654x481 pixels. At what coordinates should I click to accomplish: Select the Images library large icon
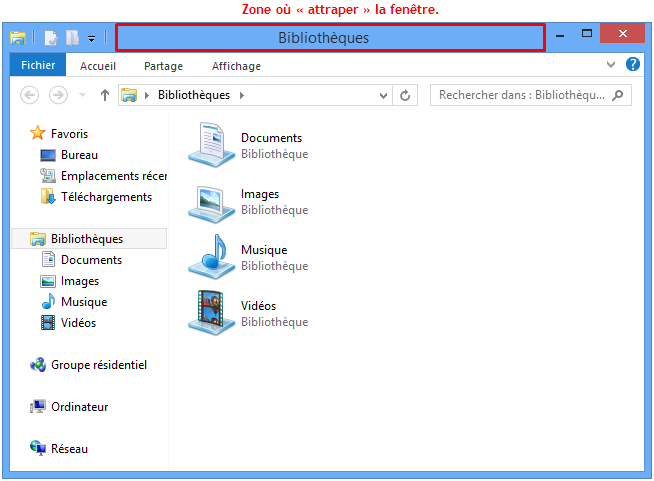[x=211, y=203]
